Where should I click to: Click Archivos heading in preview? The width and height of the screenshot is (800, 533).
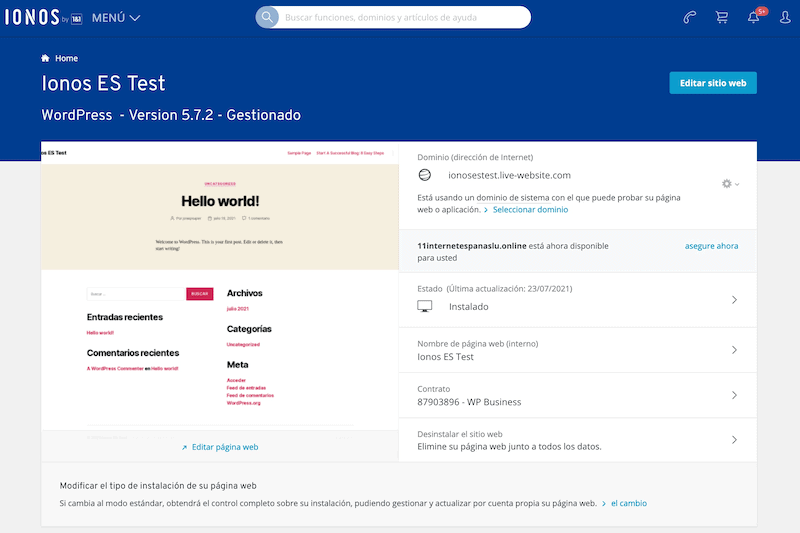click(244, 293)
